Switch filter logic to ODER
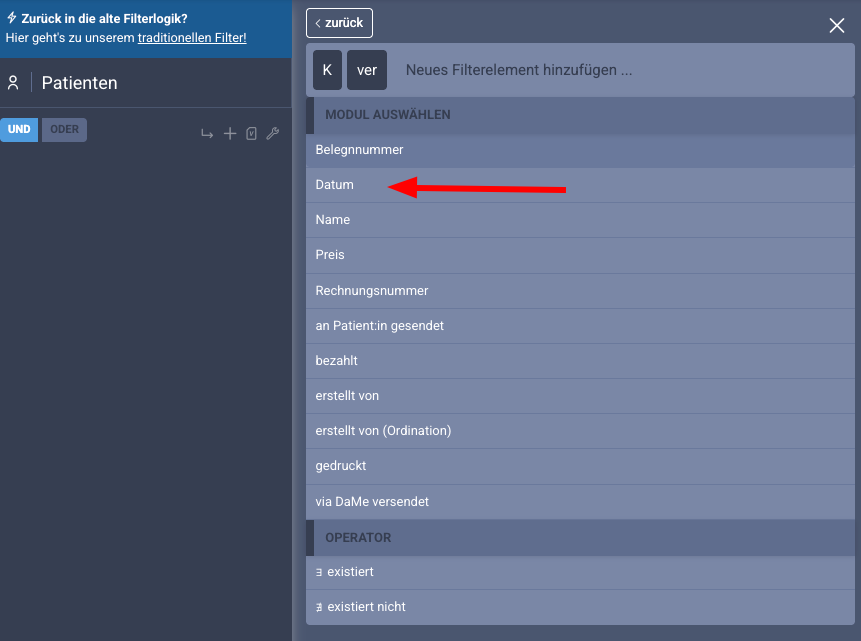Image resolution: width=861 pixels, height=641 pixels. coord(64,130)
